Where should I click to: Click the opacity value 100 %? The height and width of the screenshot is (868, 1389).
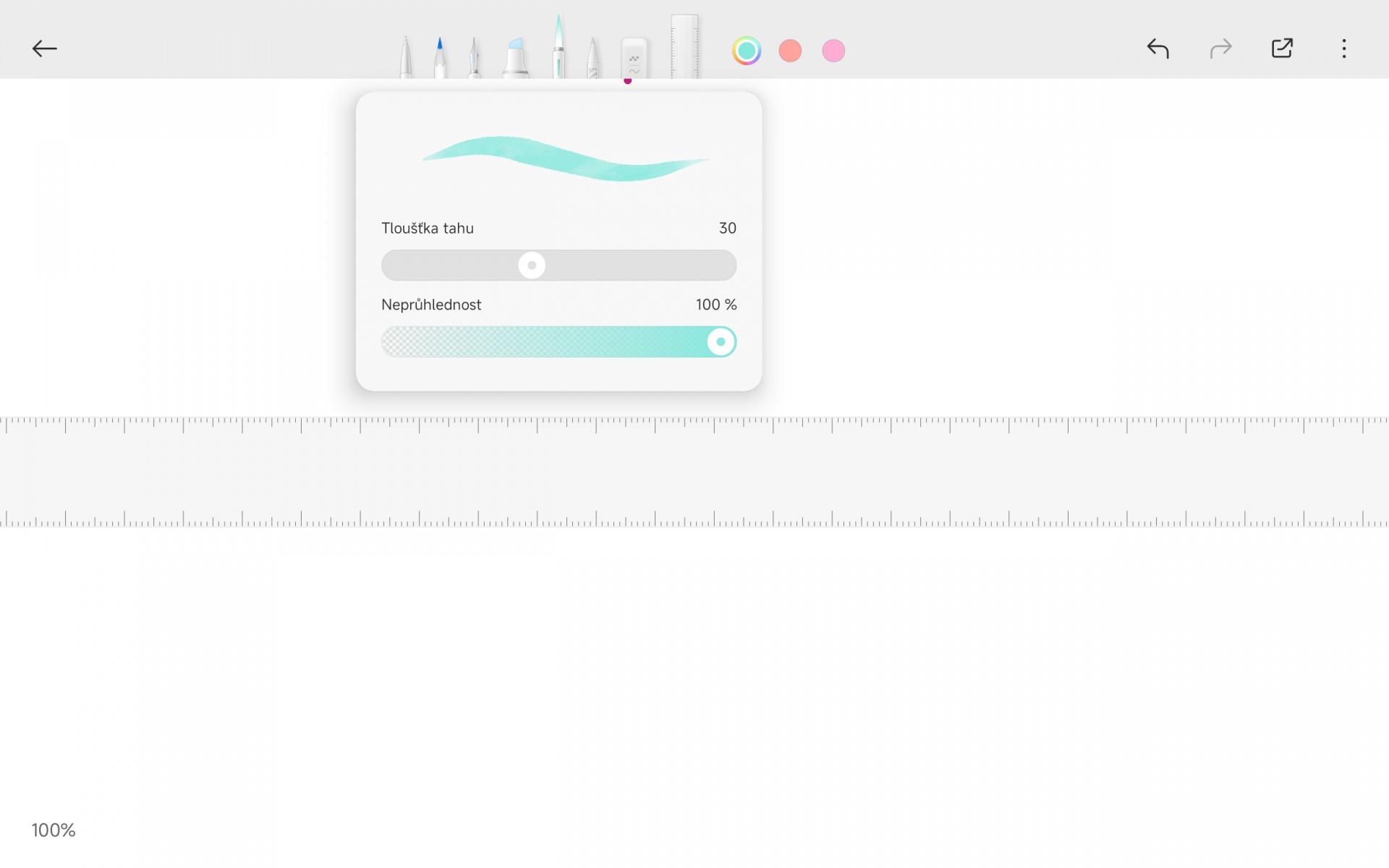(x=716, y=305)
